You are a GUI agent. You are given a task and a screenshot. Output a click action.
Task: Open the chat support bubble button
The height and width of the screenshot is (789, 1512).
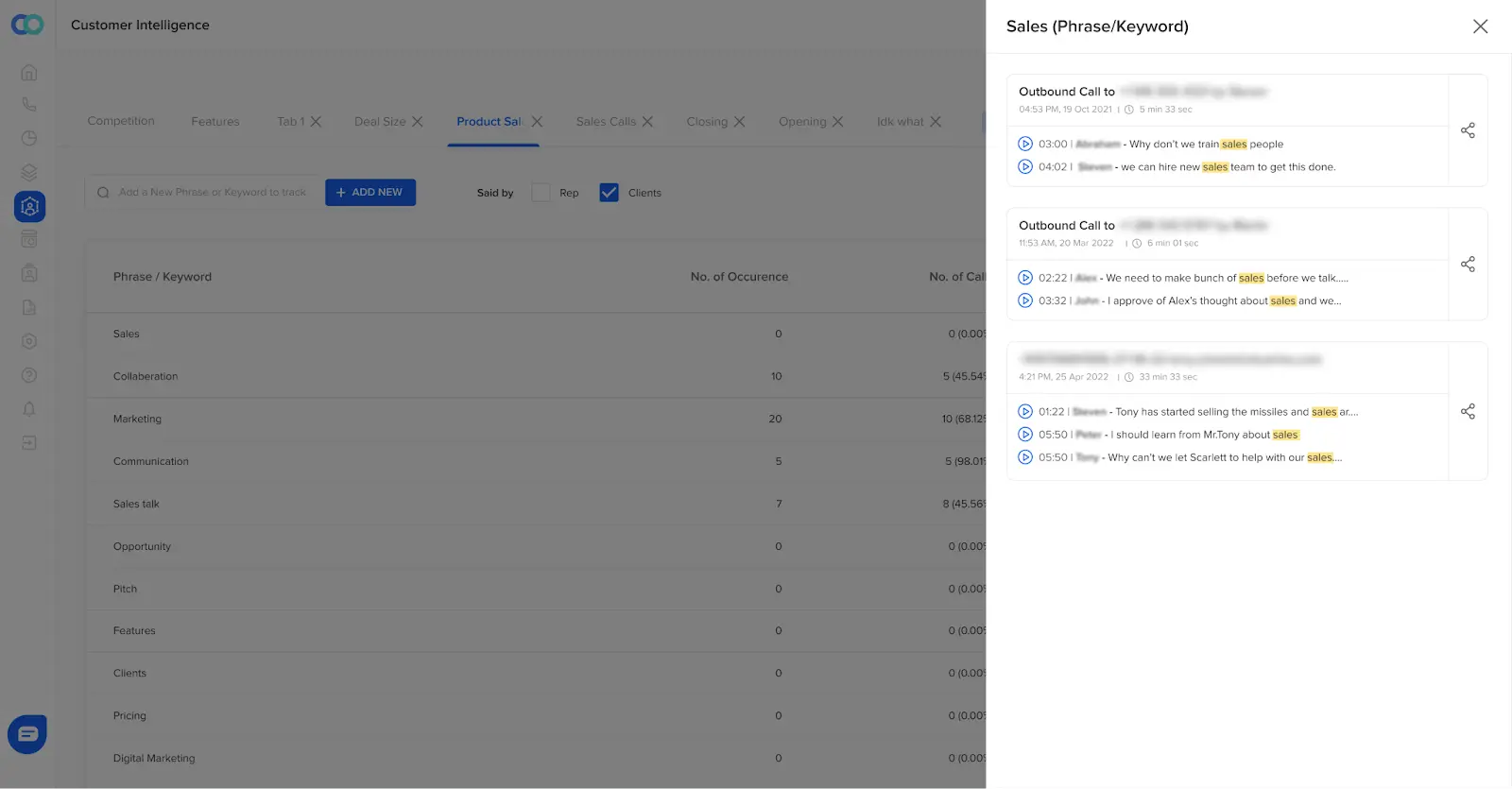tap(27, 734)
